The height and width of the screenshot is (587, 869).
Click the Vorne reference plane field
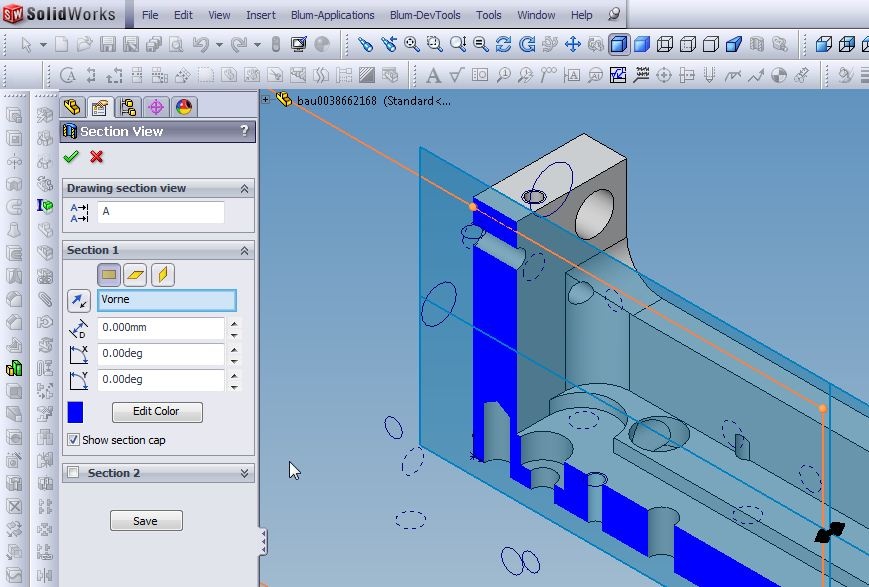pyautogui.click(x=167, y=300)
